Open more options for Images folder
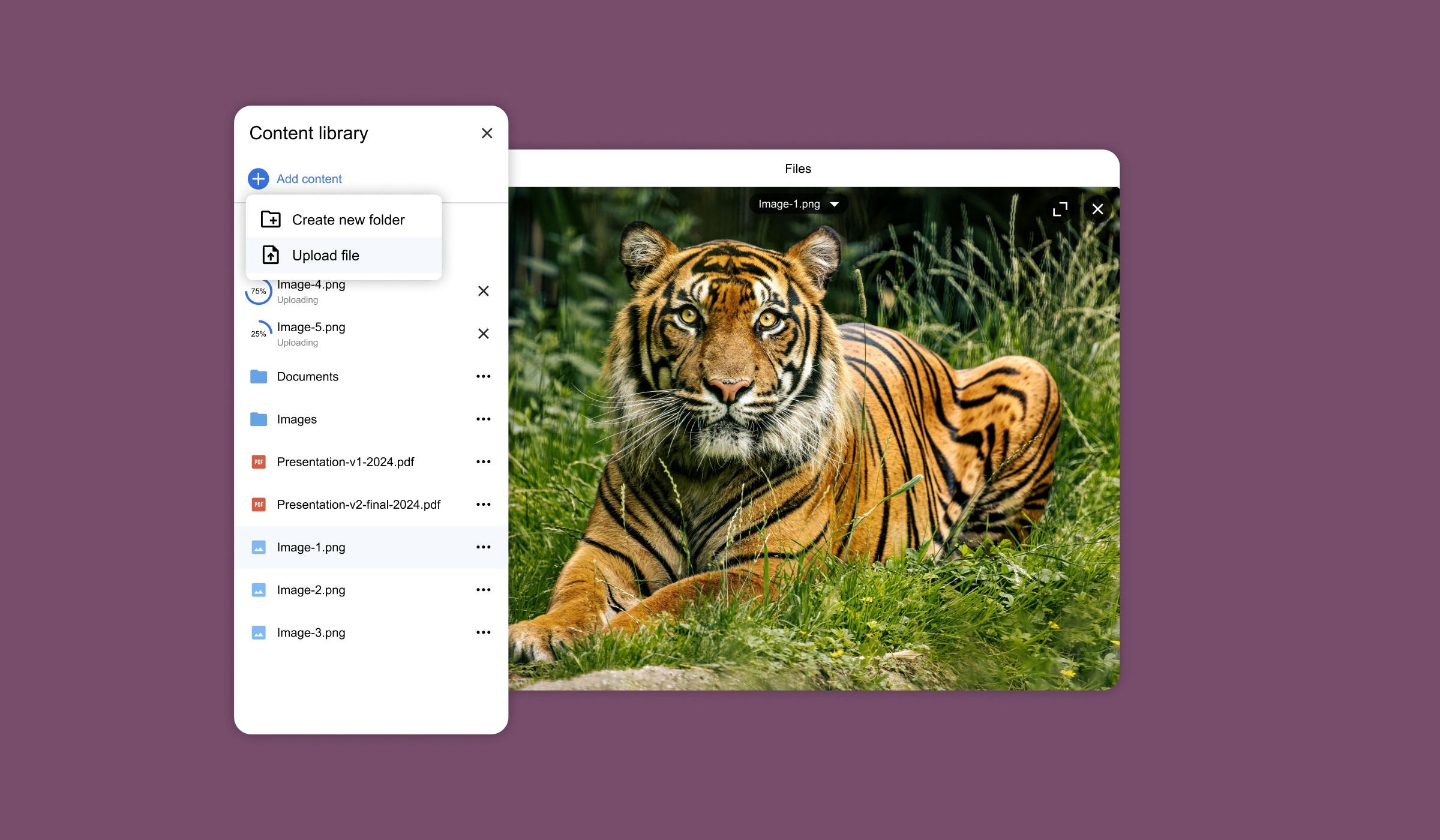The width and height of the screenshot is (1440, 840). point(483,419)
